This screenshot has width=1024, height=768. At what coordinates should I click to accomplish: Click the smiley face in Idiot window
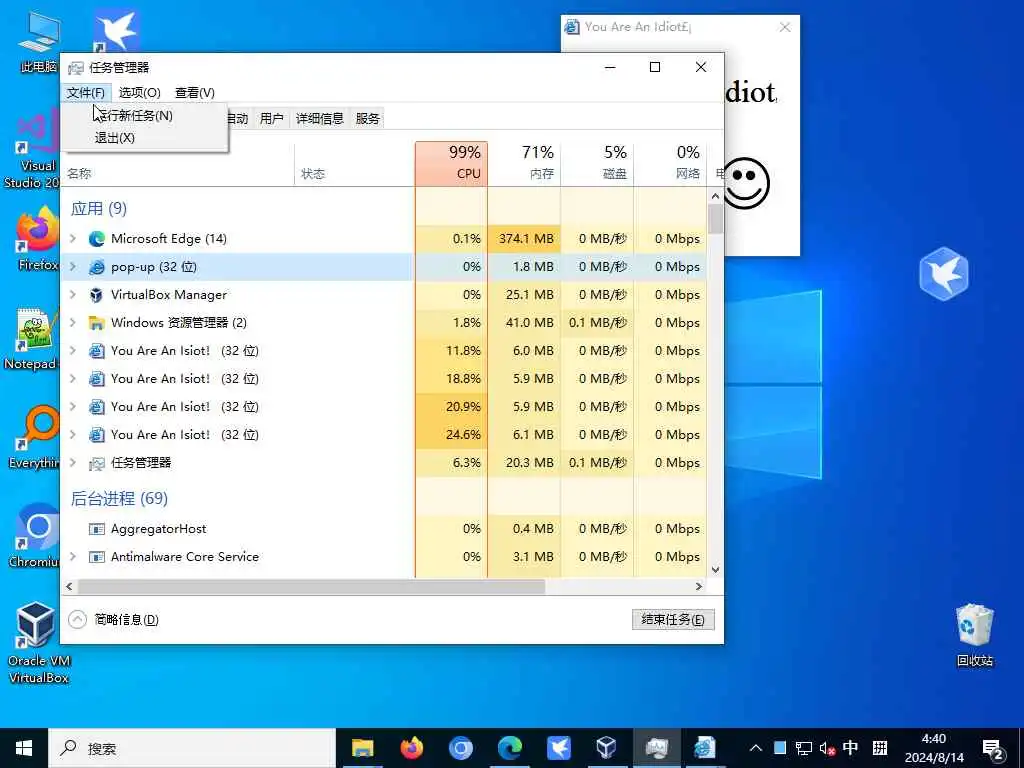tap(747, 184)
